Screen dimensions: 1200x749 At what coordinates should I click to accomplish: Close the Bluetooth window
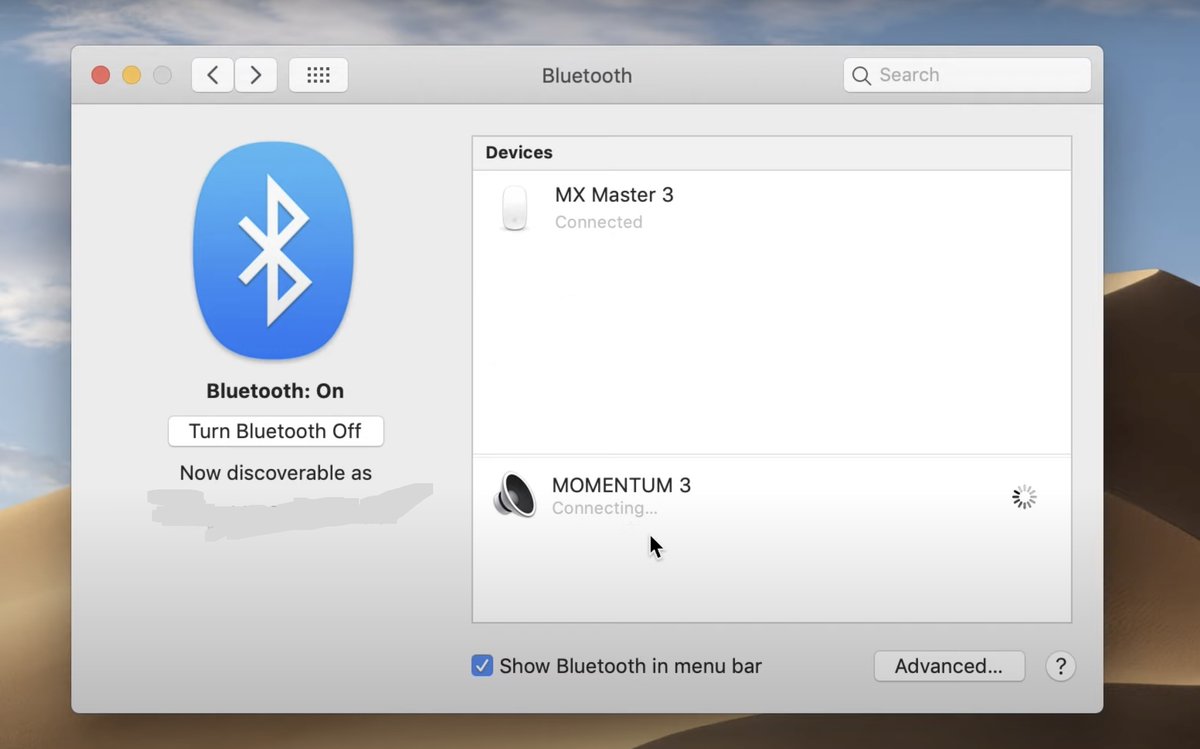[x=100, y=75]
